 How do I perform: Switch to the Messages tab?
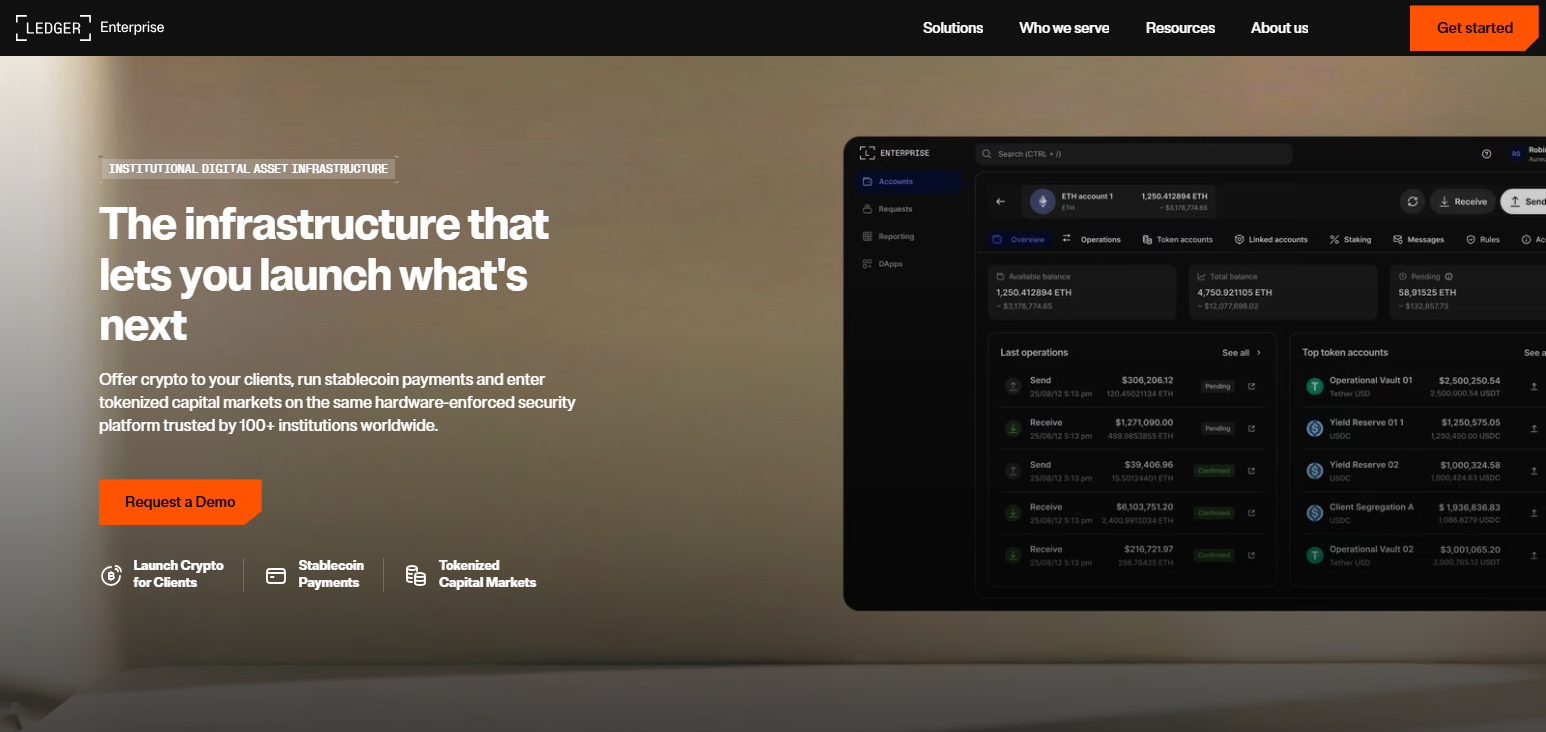click(1418, 240)
